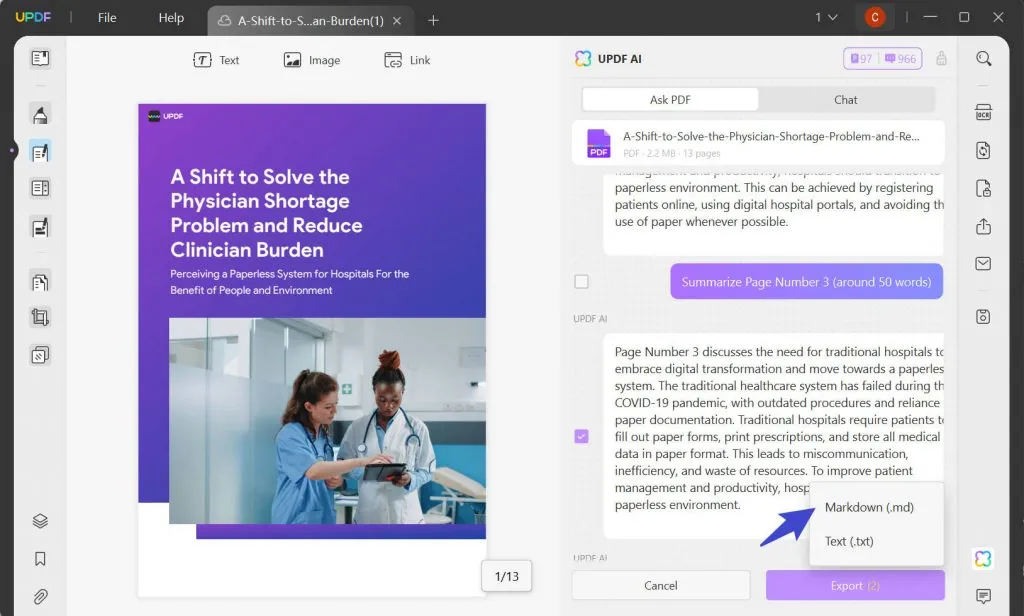Open the Reader mode icon in left sidebar

40,59
